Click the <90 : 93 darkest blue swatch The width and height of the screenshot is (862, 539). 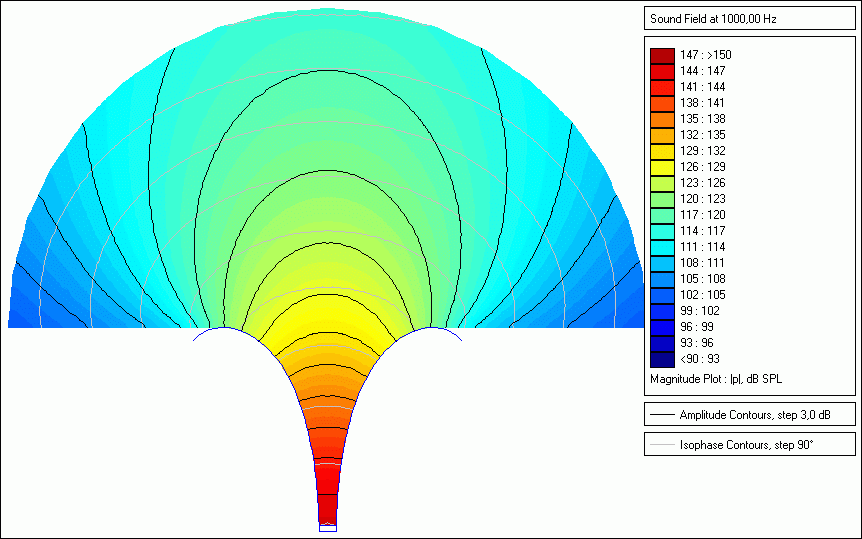point(662,359)
